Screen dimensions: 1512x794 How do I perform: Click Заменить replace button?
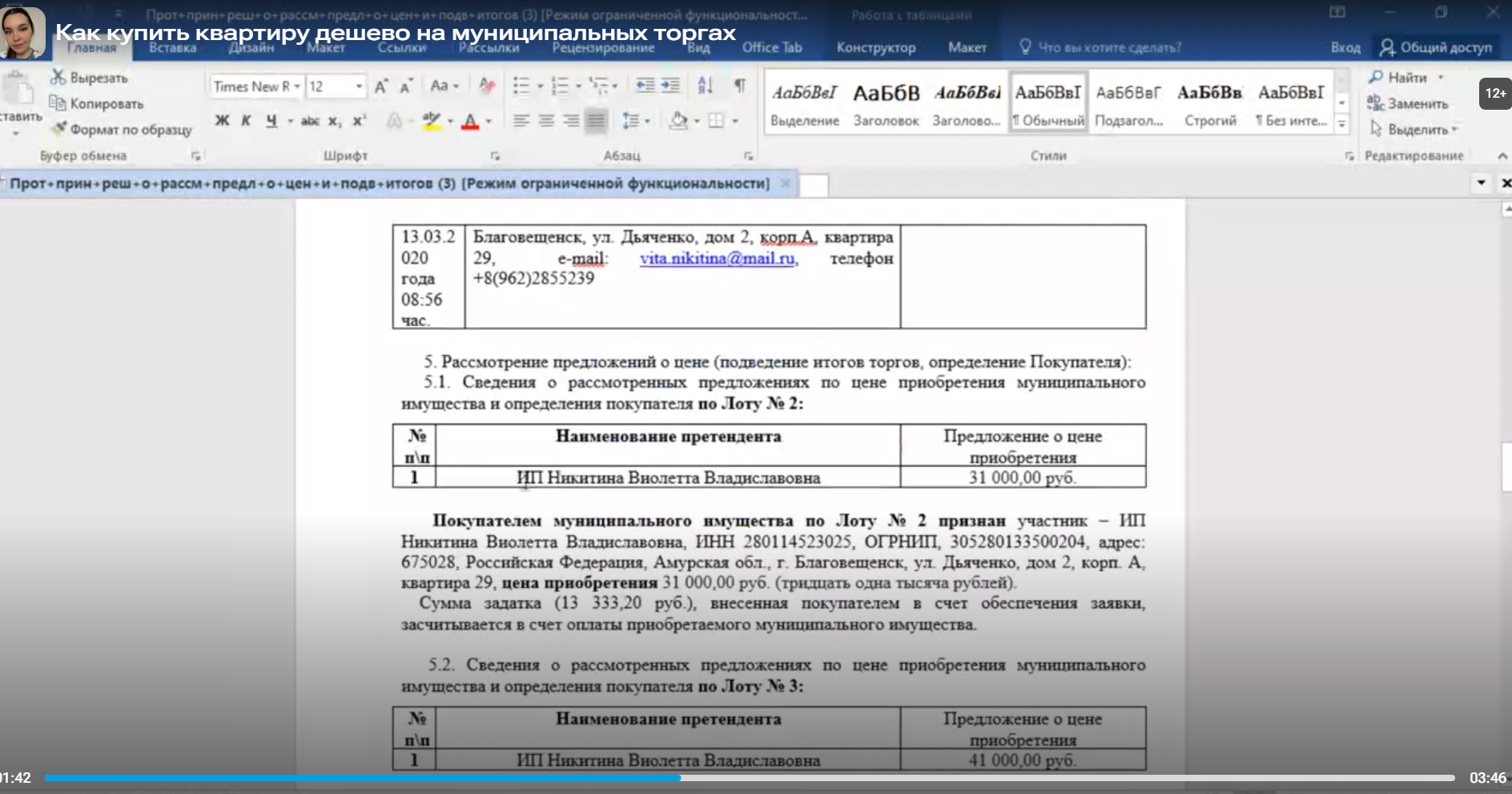pyautogui.click(x=1409, y=103)
